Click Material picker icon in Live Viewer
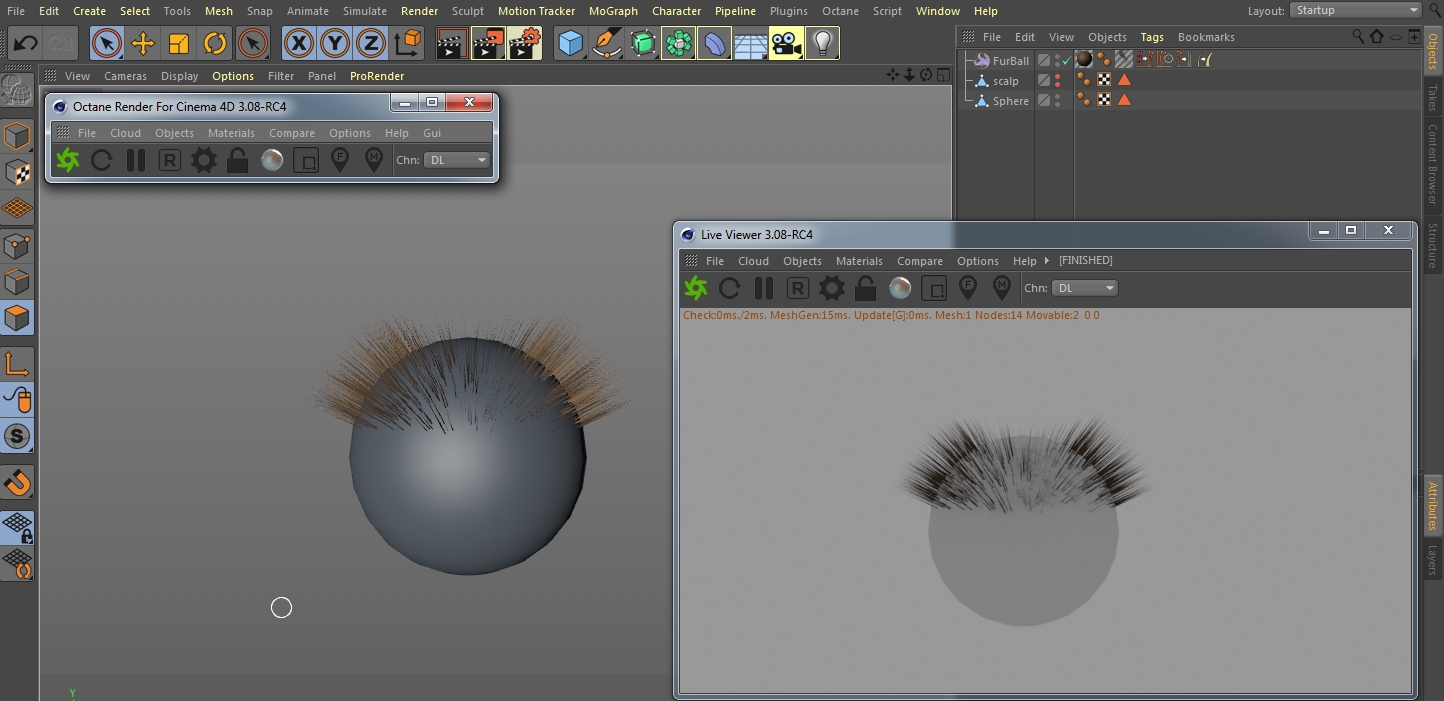This screenshot has width=1444, height=701. tap(1002, 289)
